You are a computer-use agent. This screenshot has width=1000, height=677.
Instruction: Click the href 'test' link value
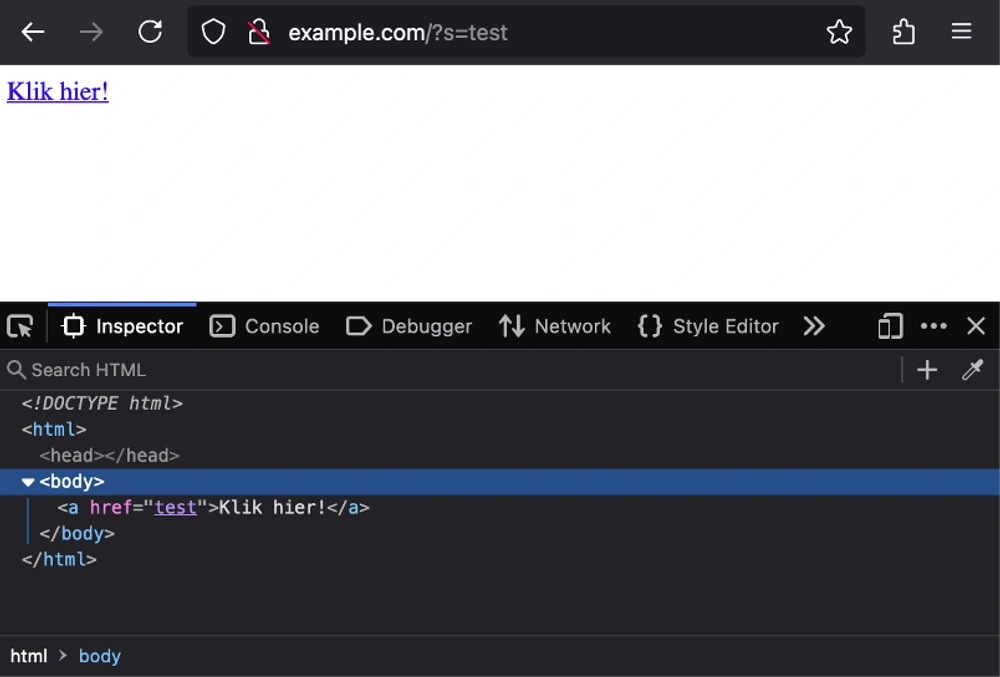point(175,507)
